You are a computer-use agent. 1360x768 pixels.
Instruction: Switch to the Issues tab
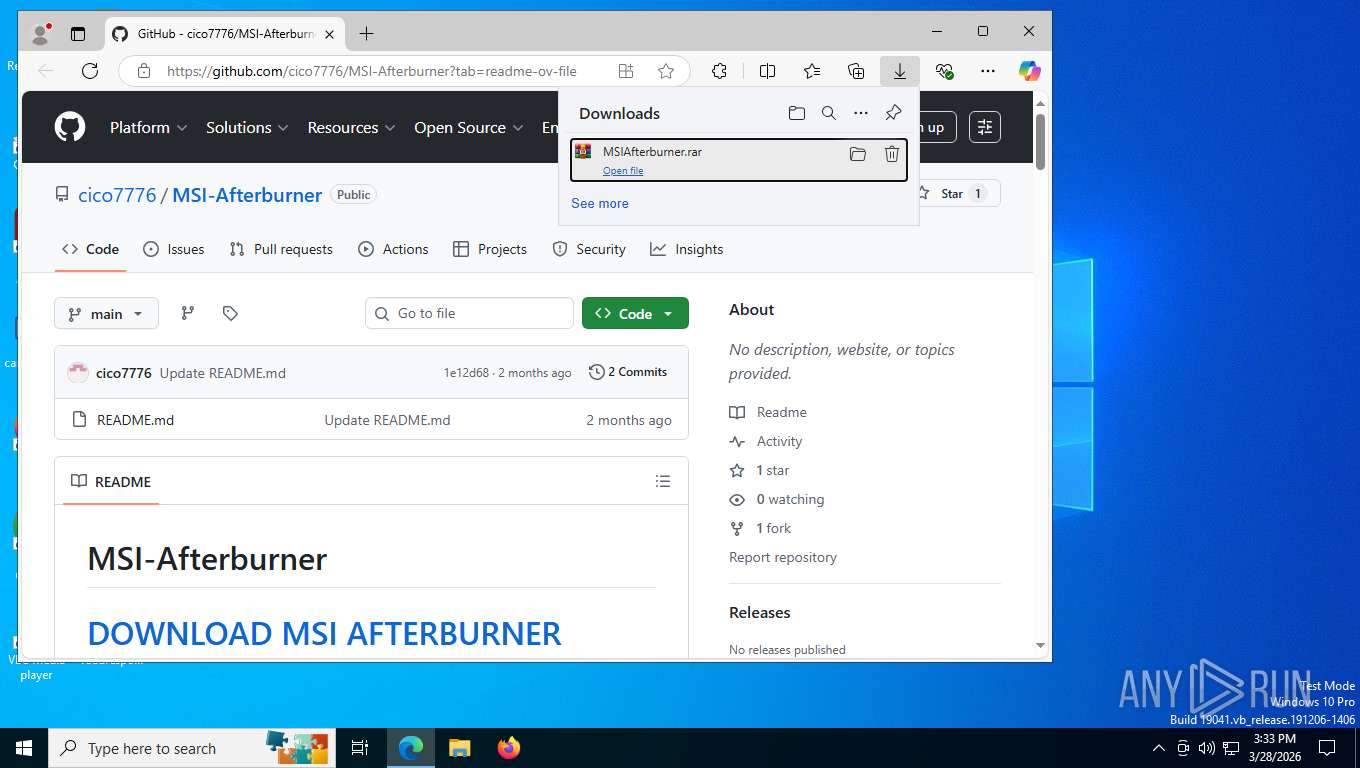[174, 249]
